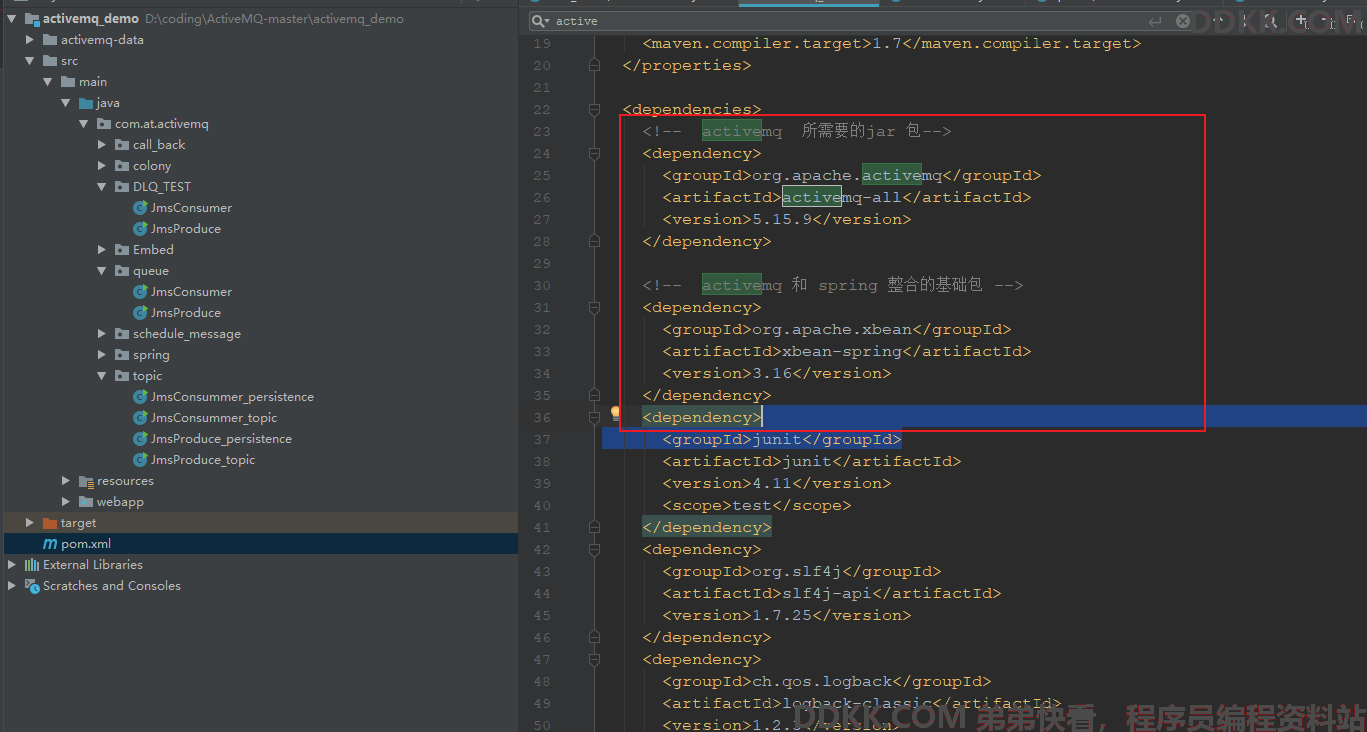Click version '5.15.9' on line 27
1367x732 pixels.
click(x=782, y=219)
